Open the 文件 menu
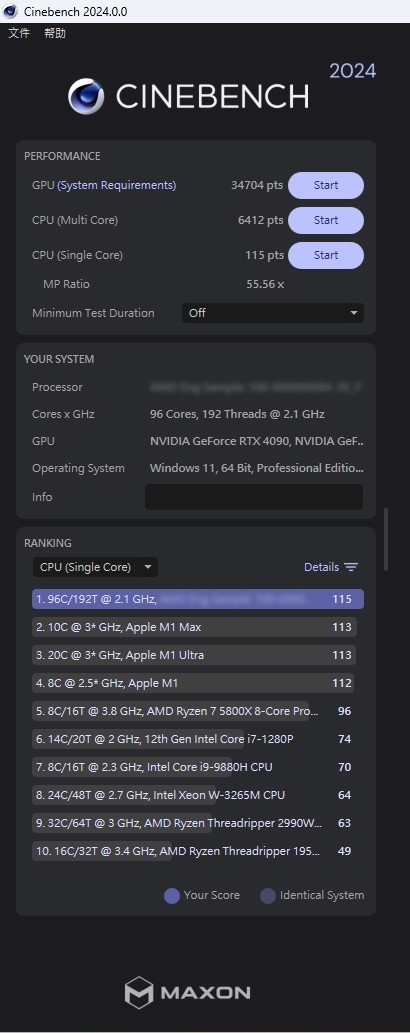410x1033 pixels. [19, 33]
